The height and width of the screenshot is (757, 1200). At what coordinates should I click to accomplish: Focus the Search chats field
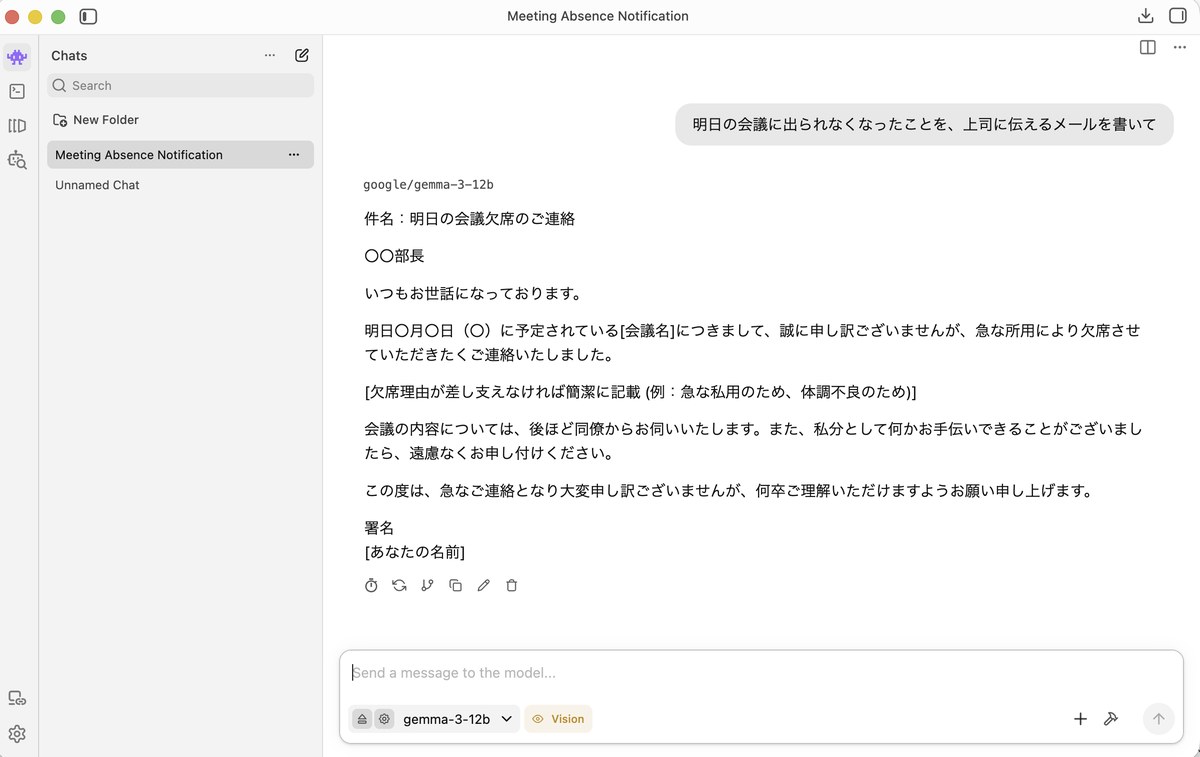(x=181, y=86)
